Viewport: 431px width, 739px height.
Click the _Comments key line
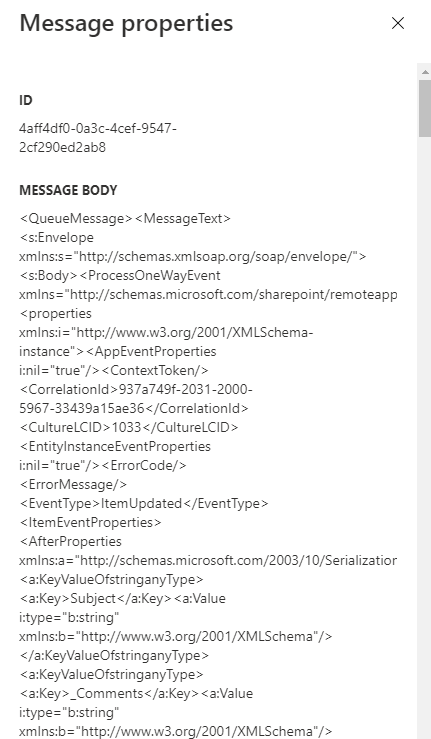tap(136, 694)
